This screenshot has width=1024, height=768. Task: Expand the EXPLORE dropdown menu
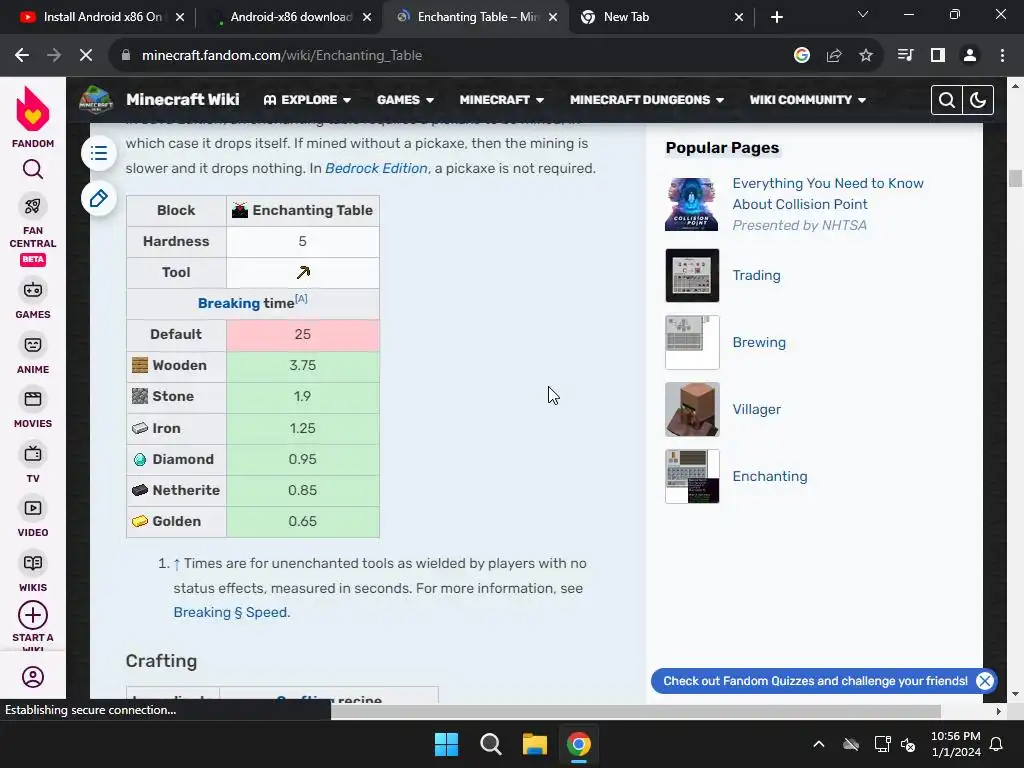307,100
